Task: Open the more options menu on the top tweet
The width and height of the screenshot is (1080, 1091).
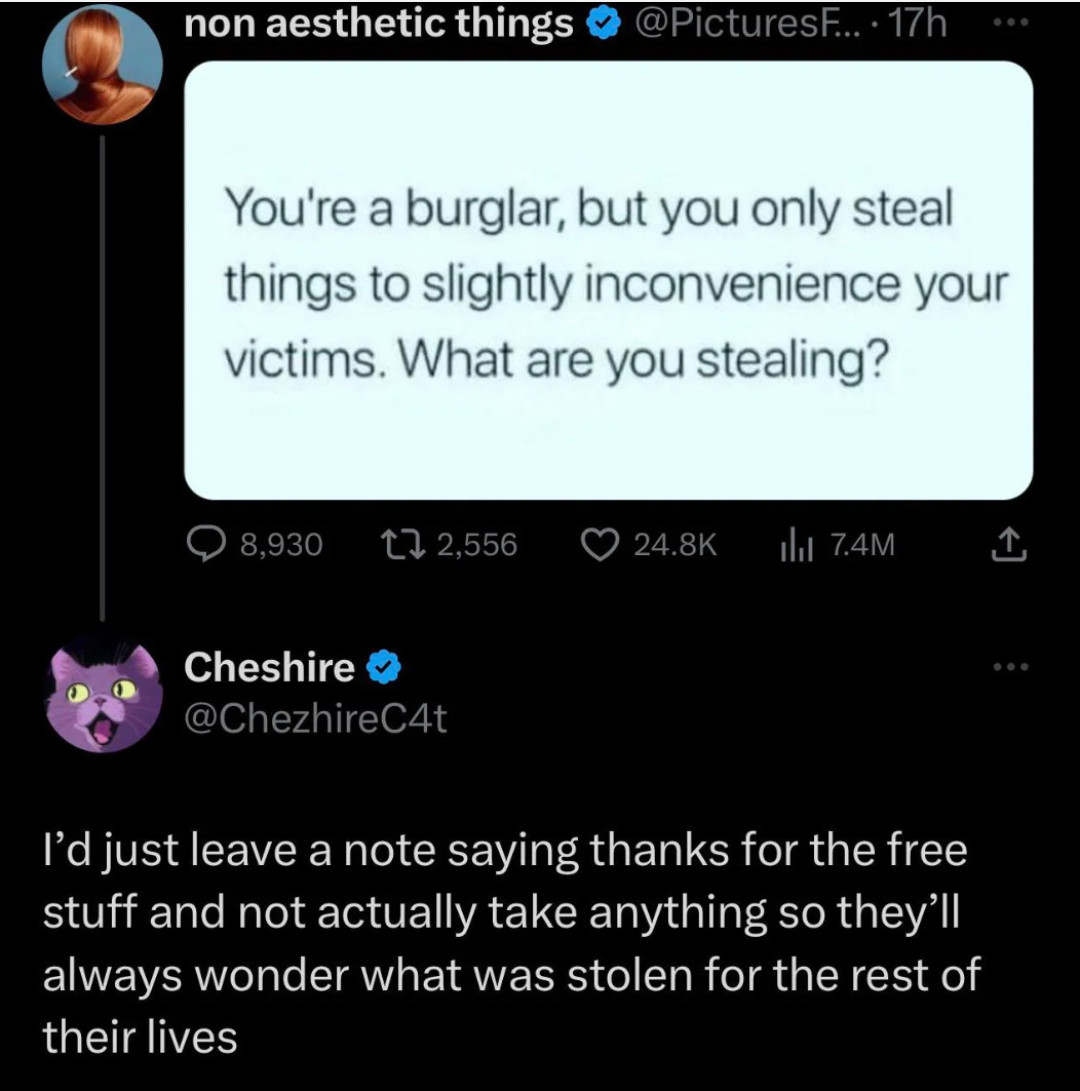Action: (x=1012, y=22)
